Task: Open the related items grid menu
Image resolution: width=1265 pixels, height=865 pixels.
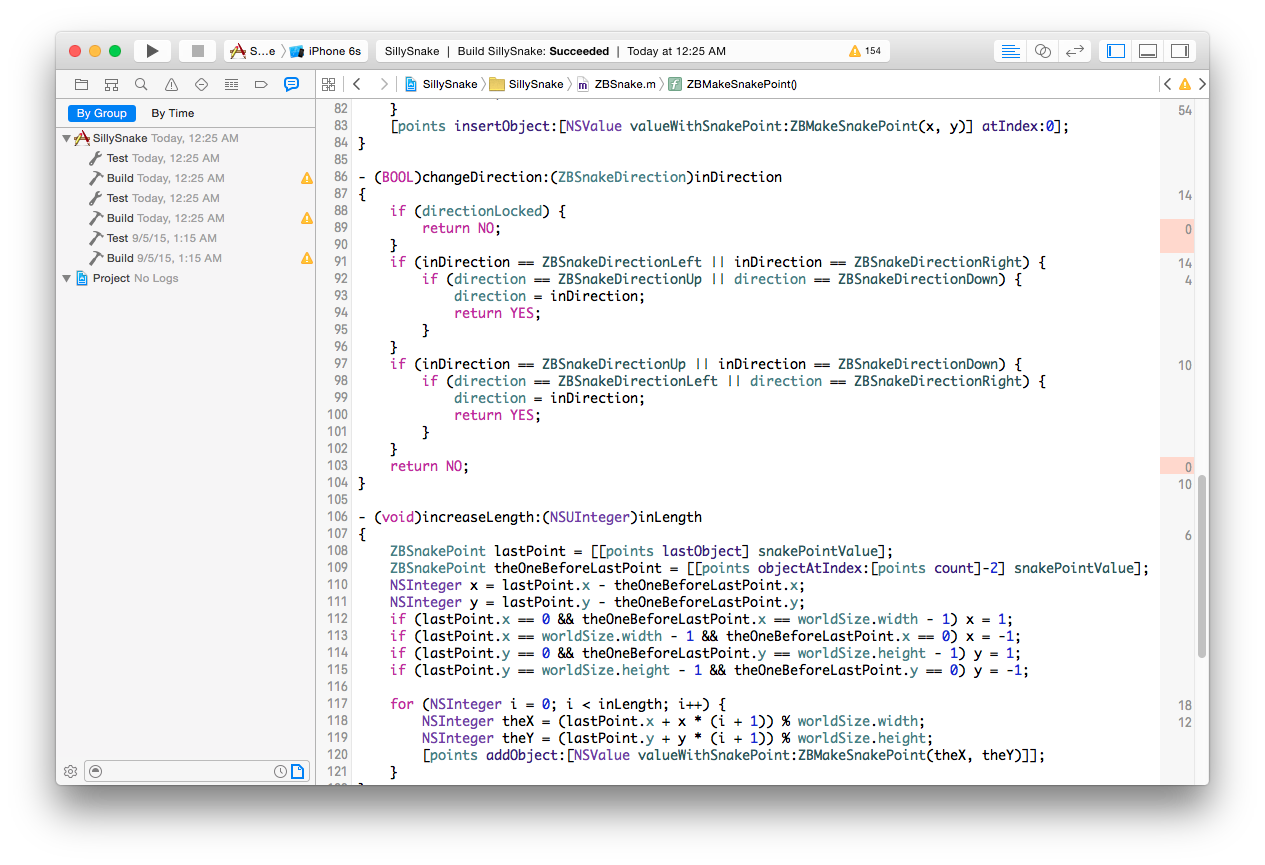Action: (x=328, y=85)
